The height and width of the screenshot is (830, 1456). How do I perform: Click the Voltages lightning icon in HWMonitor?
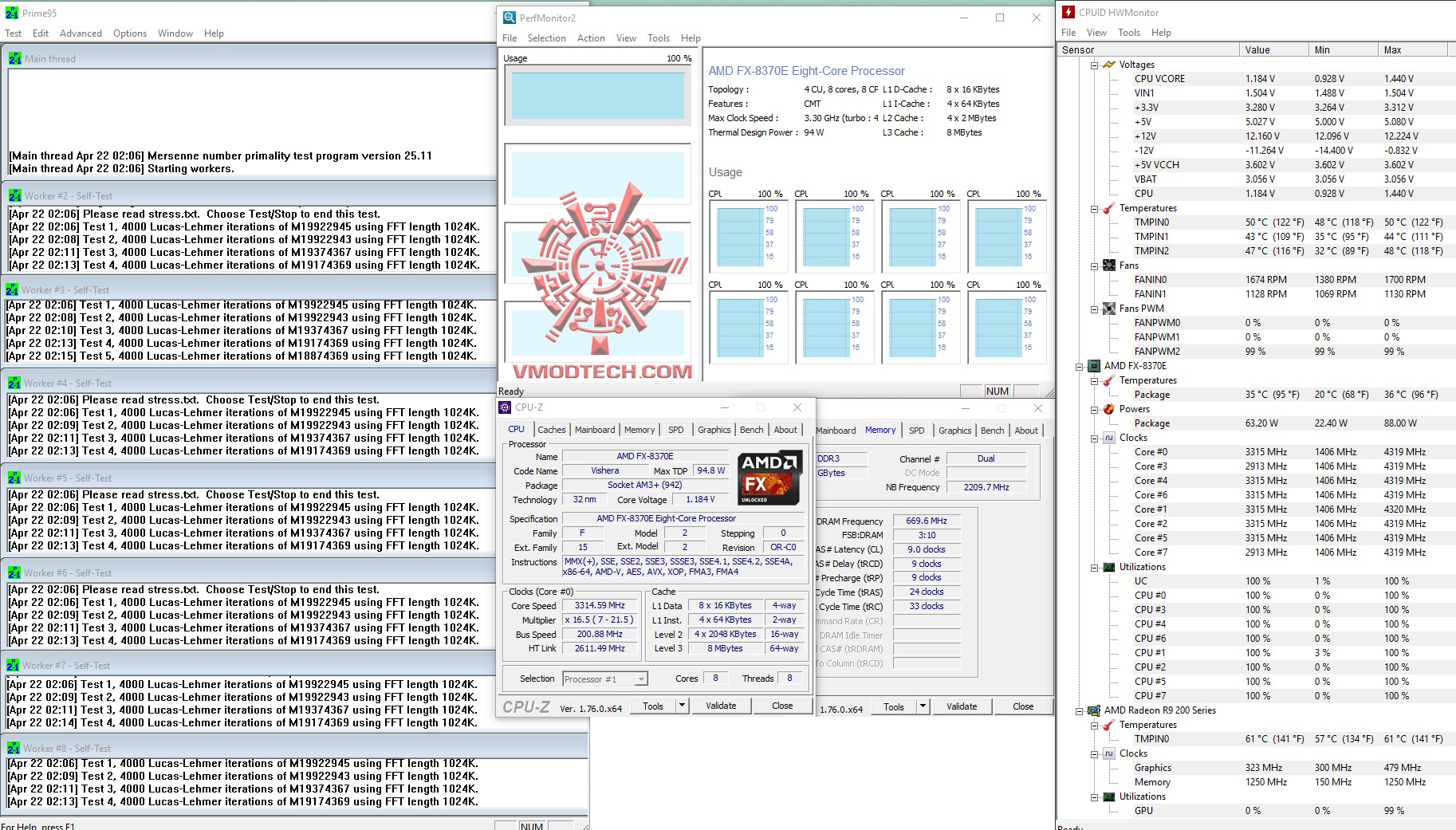click(1108, 65)
